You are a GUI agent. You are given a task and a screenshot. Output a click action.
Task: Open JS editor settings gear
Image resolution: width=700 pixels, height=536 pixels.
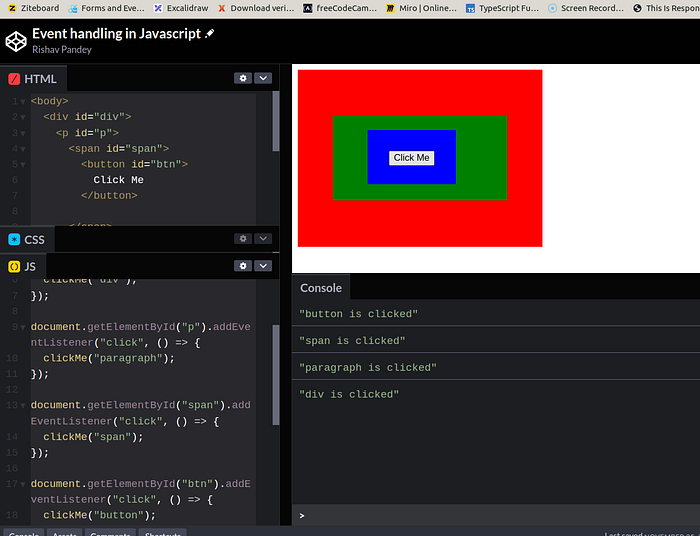pos(243,266)
